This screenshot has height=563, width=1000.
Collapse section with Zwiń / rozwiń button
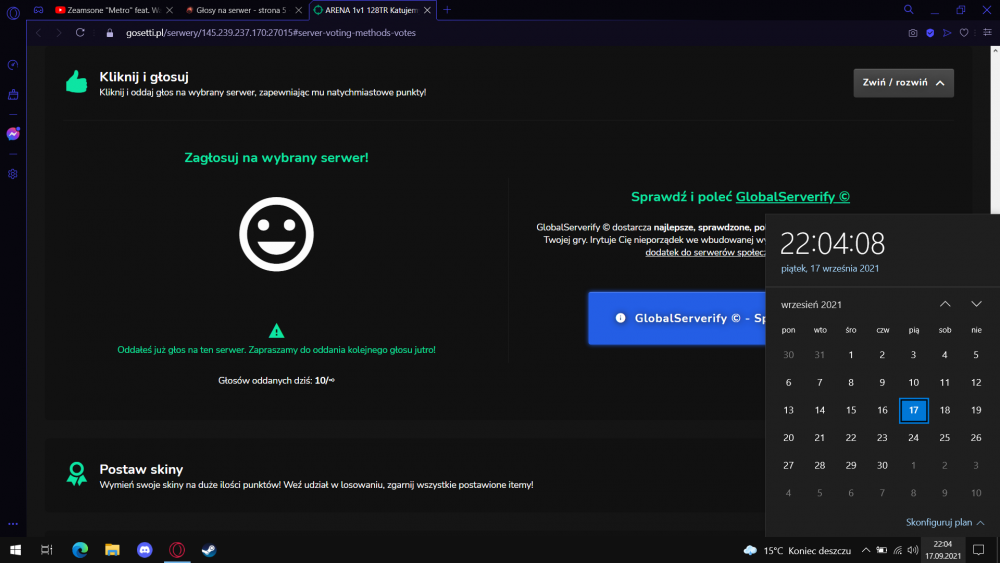(904, 83)
